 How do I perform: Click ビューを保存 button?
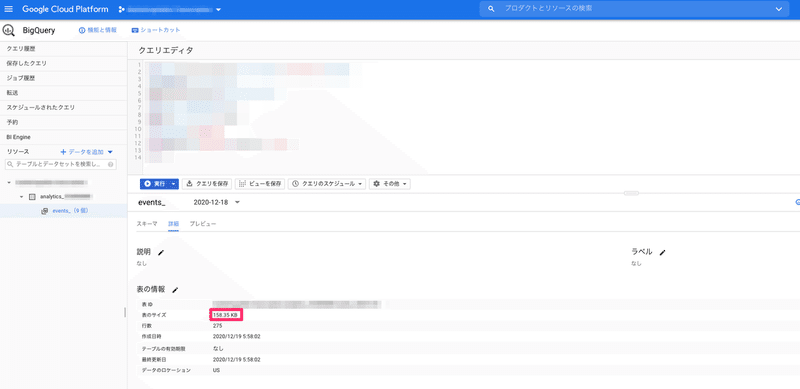pyautogui.click(x=260, y=183)
